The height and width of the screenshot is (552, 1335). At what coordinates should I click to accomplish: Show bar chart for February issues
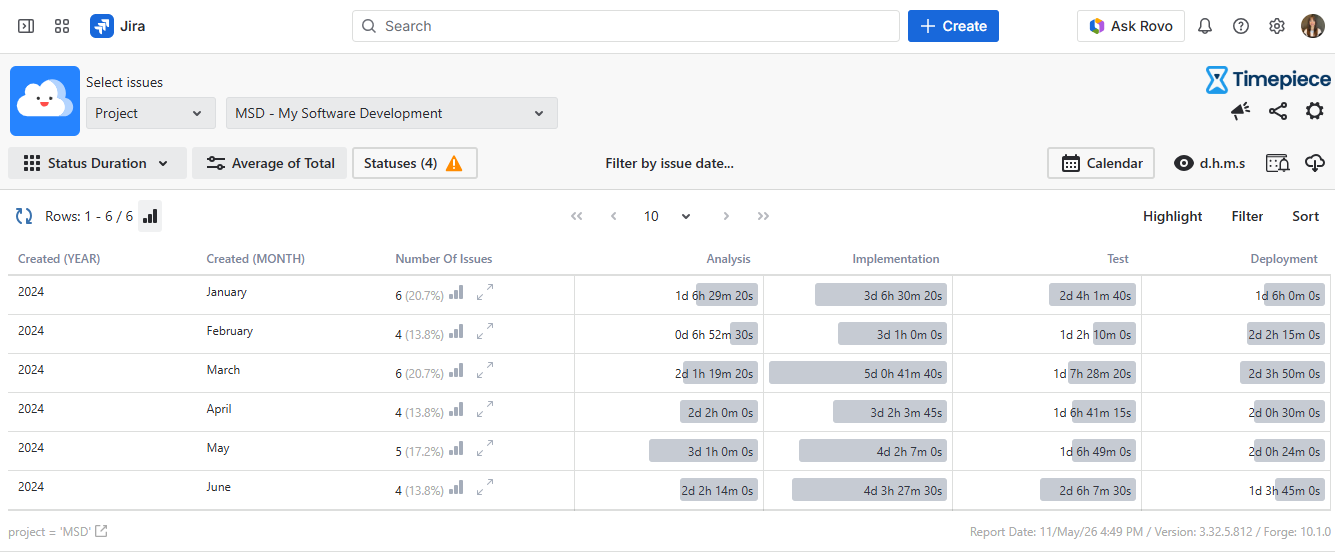tap(456, 332)
